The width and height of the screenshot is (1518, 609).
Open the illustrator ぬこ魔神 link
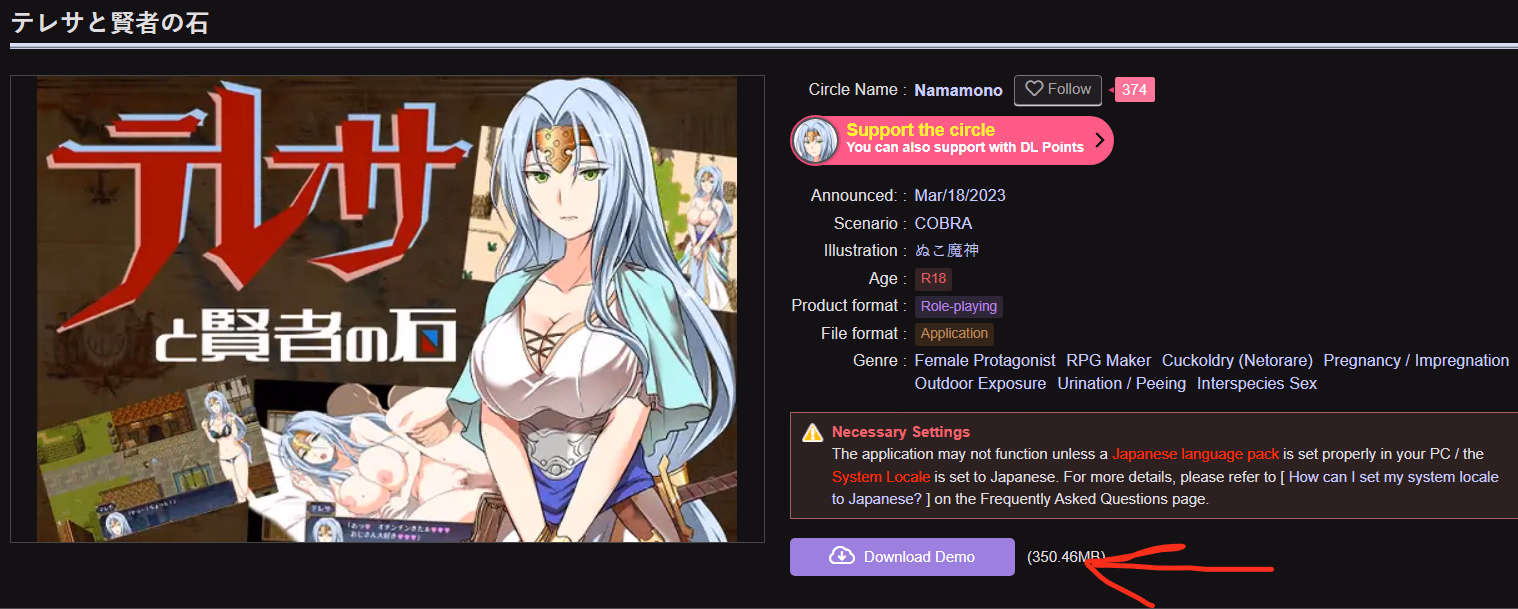[x=946, y=250]
